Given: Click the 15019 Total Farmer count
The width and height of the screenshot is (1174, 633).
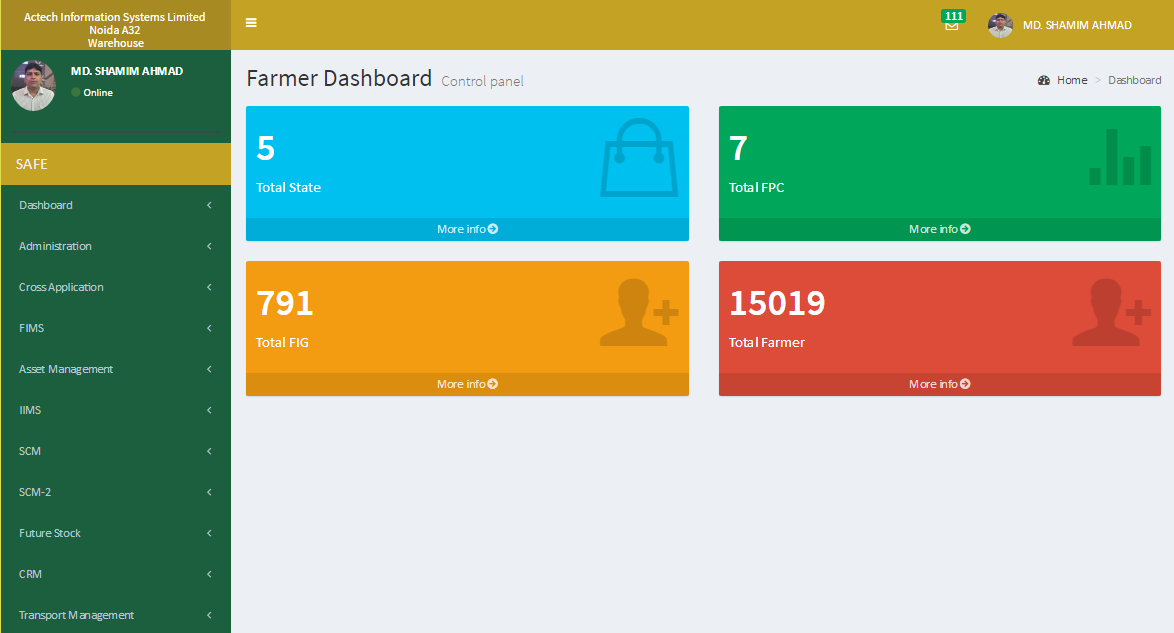Looking at the screenshot, I should tap(777, 303).
